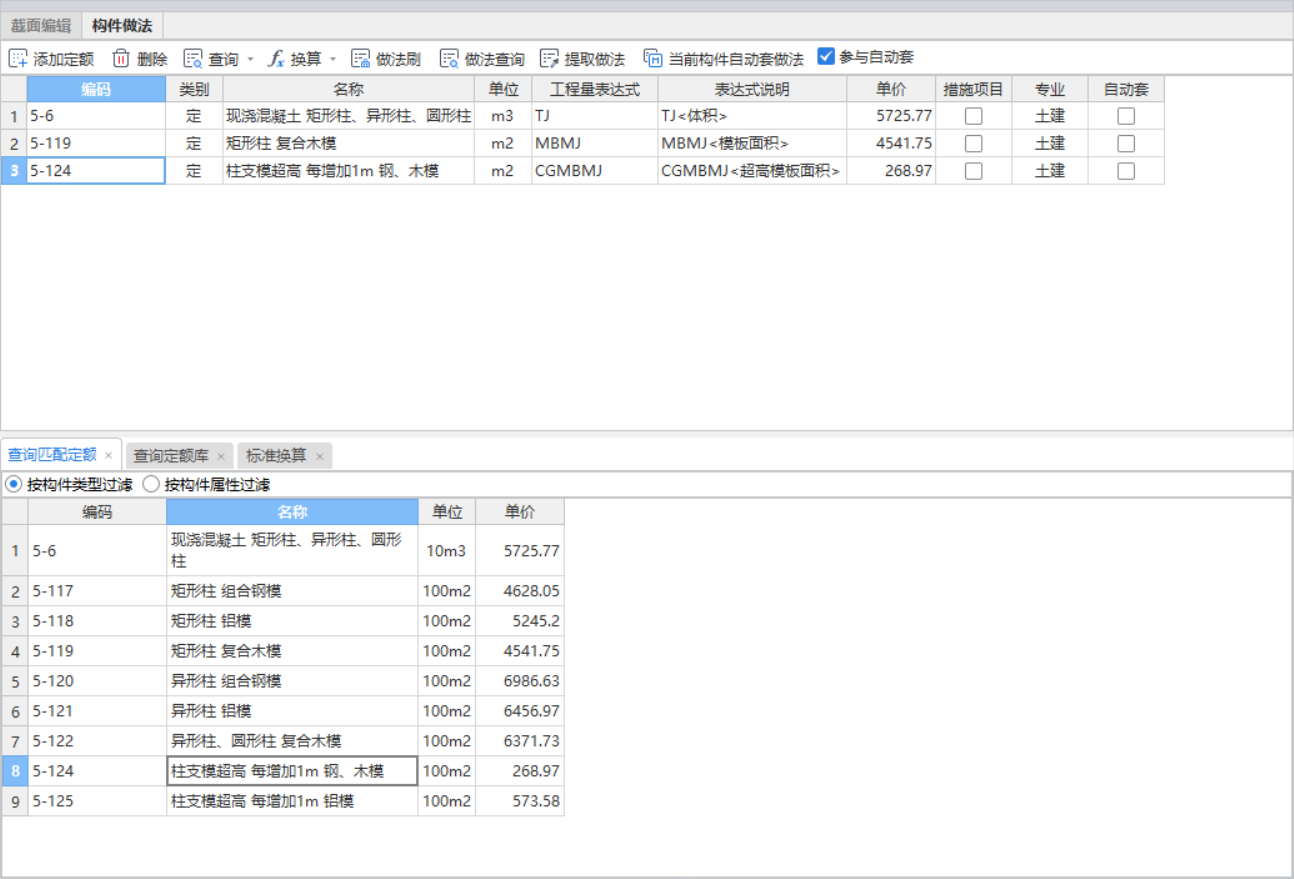This screenshot has width=1294, height=879.
Task: Click the 做法刷 brush icon
Action: click(361, 59)
